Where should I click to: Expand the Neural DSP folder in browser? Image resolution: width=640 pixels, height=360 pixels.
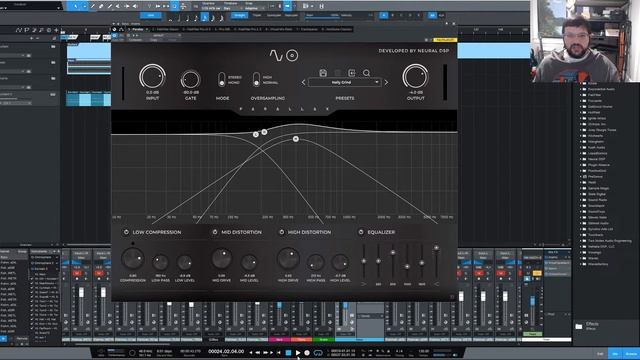click(581, 159)
